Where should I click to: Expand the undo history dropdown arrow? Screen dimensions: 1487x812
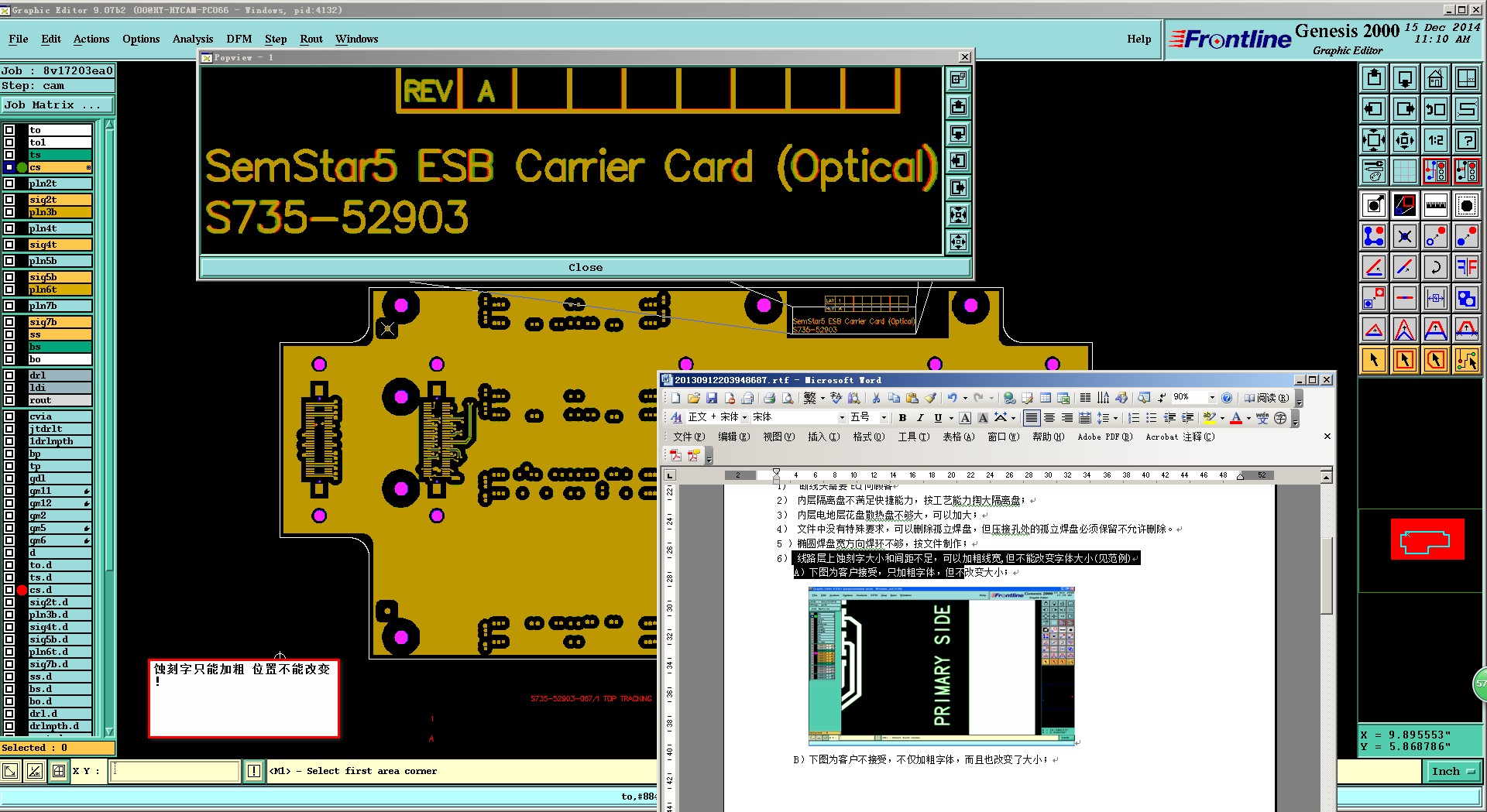965,398
